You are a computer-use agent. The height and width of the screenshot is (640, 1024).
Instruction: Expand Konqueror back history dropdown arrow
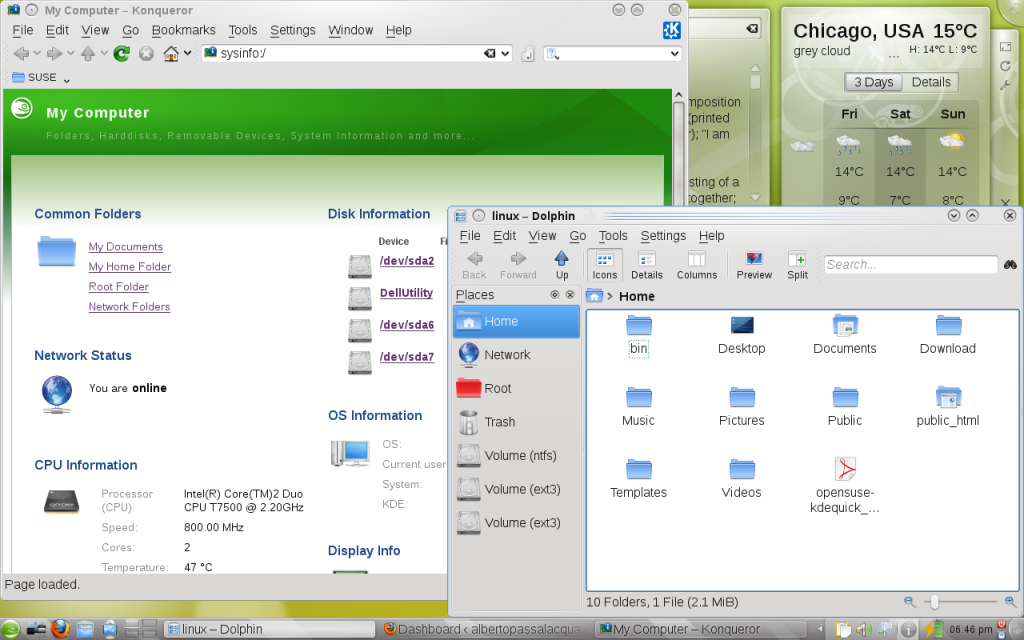[37, 54]
